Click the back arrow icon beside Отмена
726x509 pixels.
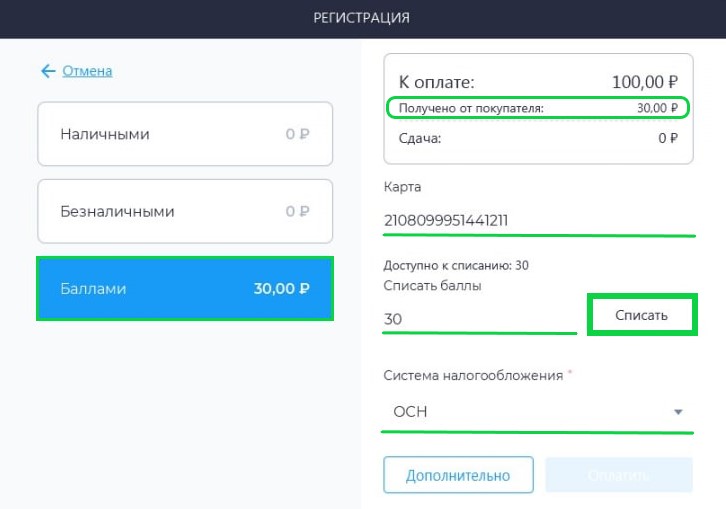coord(48,71)
